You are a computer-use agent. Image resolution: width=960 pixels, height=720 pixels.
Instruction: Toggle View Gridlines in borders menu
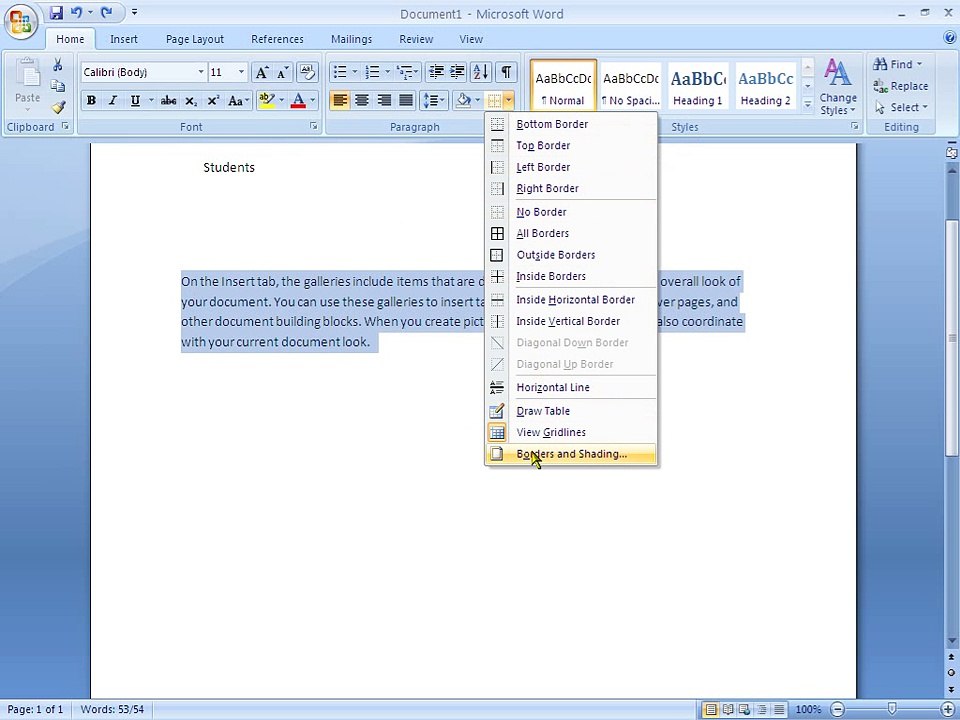(x=572, y=432)
